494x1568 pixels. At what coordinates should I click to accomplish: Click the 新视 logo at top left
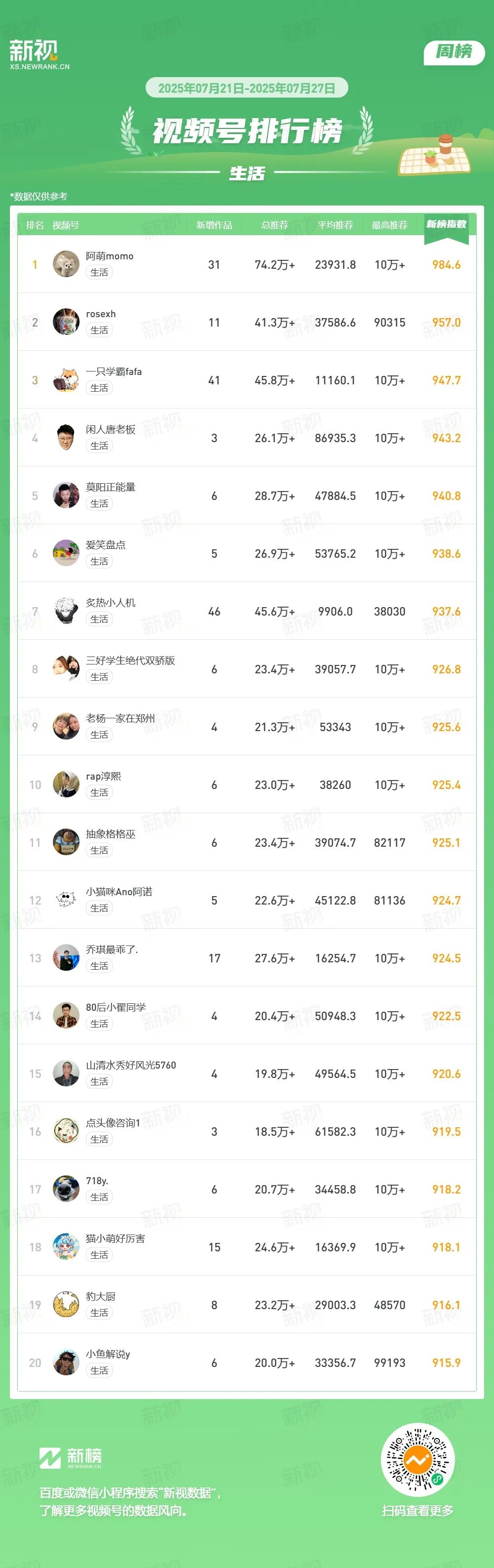[40, 54]
